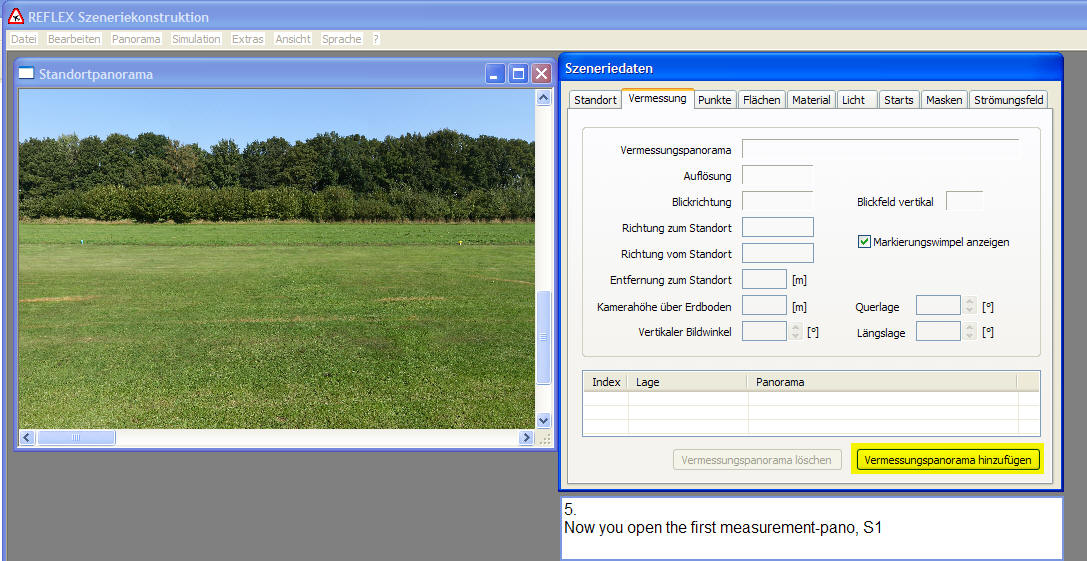Switch to the Licht tab

pyautogui.click(x=858, y=100)
